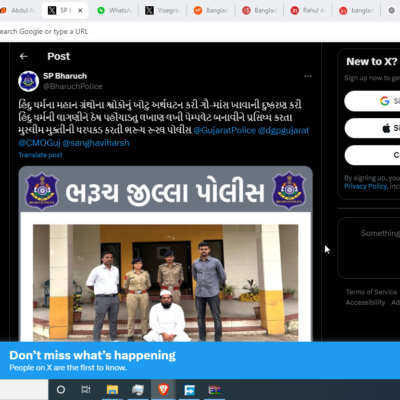This screenshot has width=400, height=400.
Task: Click the Create account button
Action: pyautogui.click(x=372, y=155)
